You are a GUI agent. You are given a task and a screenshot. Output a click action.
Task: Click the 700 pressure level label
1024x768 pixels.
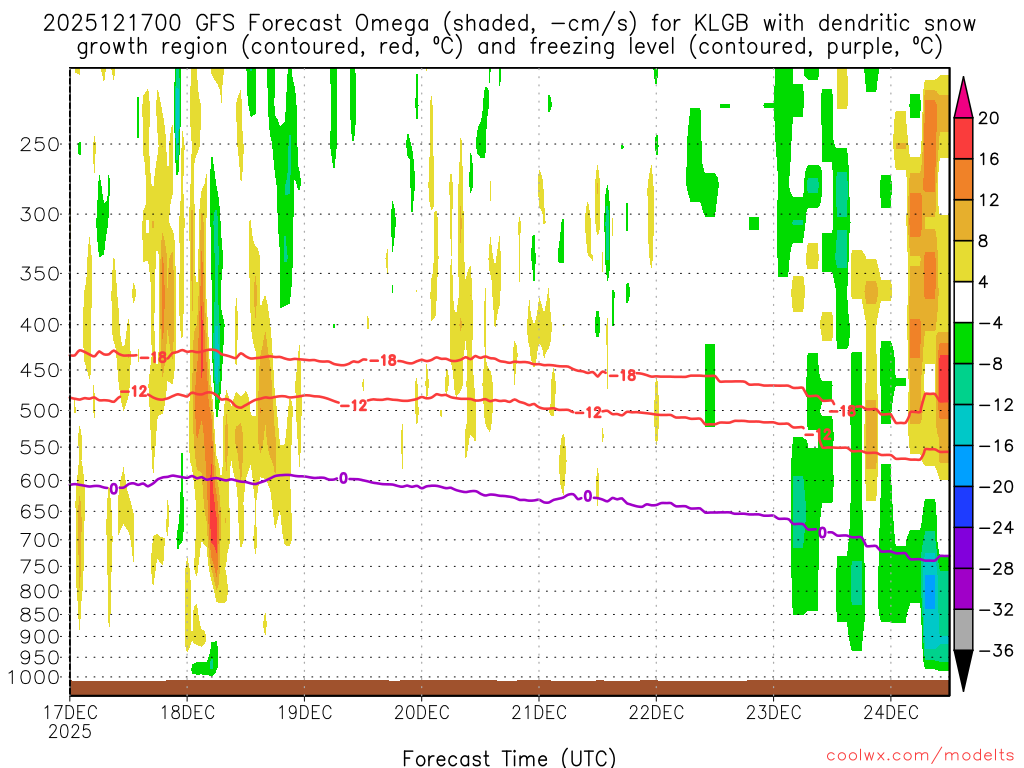[x=40, y=540]
